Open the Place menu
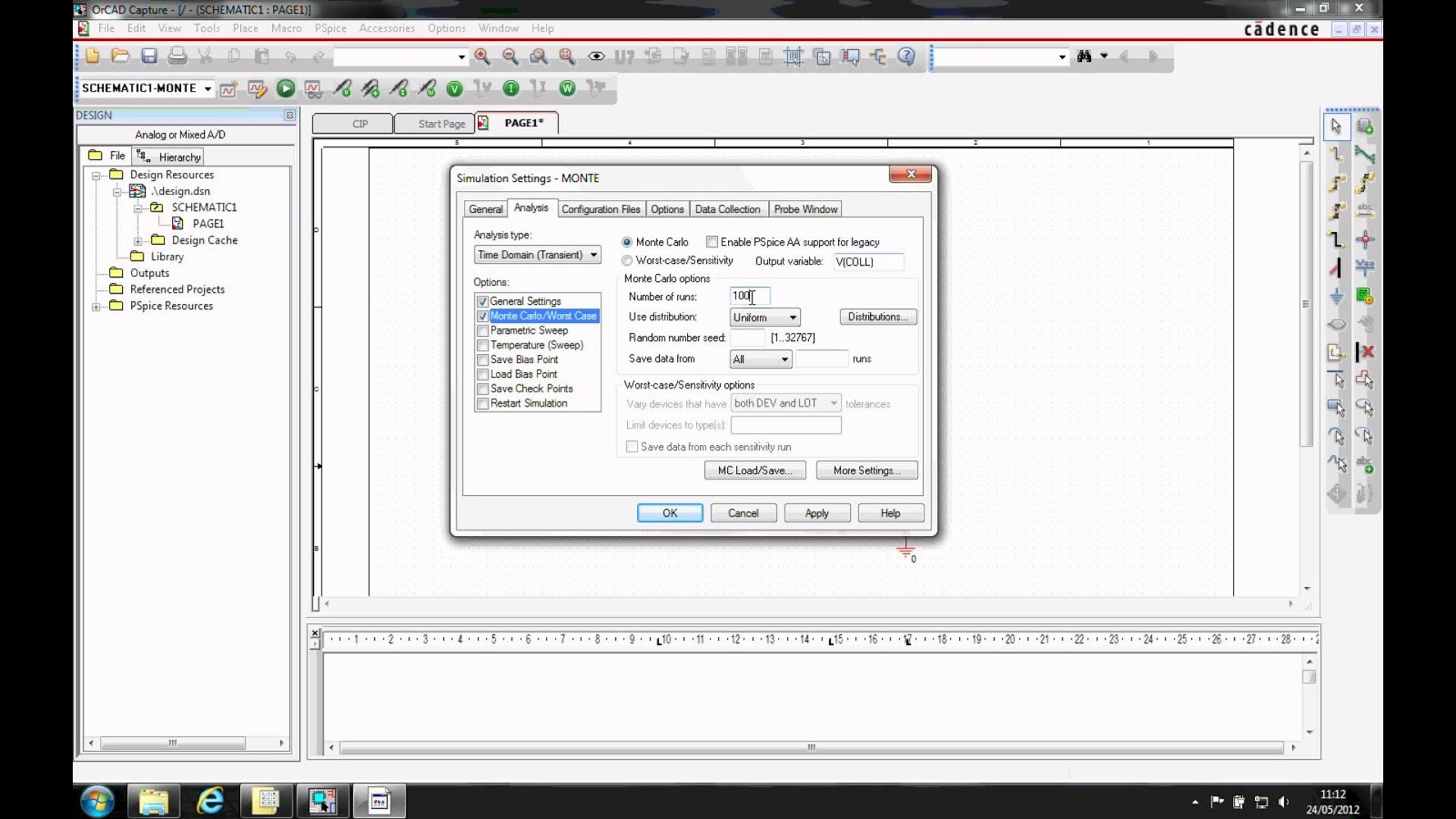The image size is (1456, 819). 246,28
